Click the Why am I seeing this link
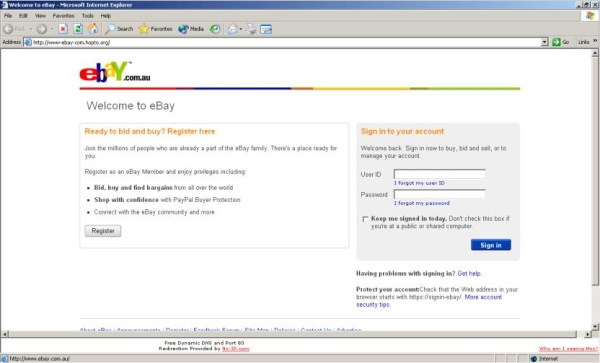 click(x=568, y=349)
